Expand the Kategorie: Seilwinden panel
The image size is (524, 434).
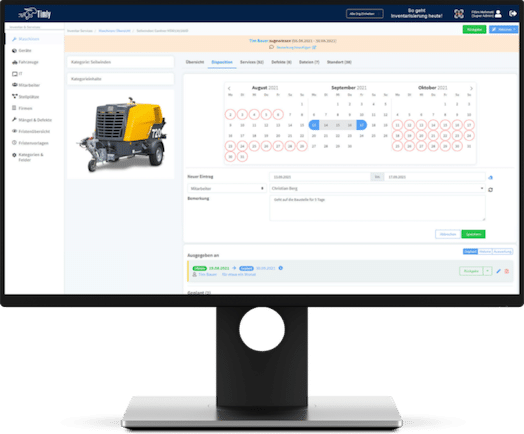(120, 62)
